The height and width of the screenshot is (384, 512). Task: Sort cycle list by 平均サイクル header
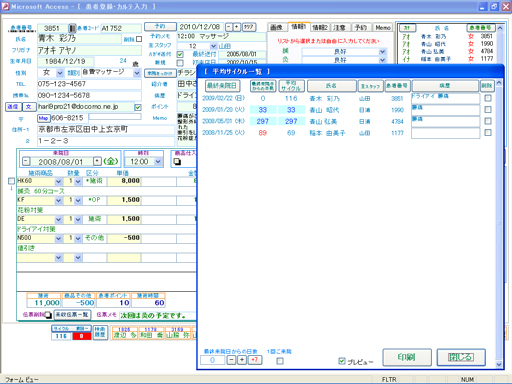291,86
